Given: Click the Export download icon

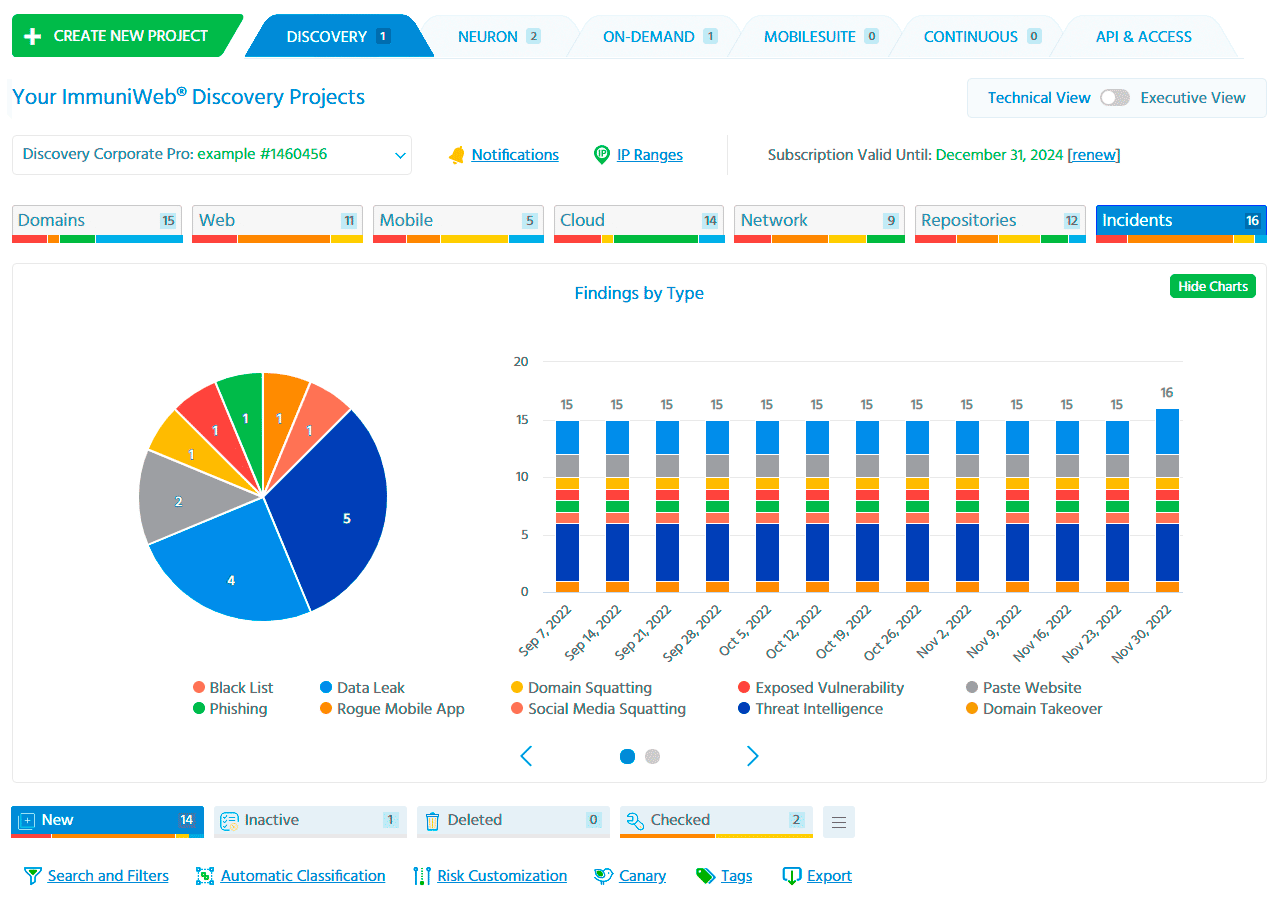Looking at the screenshot, I should (x=792, y=876).
